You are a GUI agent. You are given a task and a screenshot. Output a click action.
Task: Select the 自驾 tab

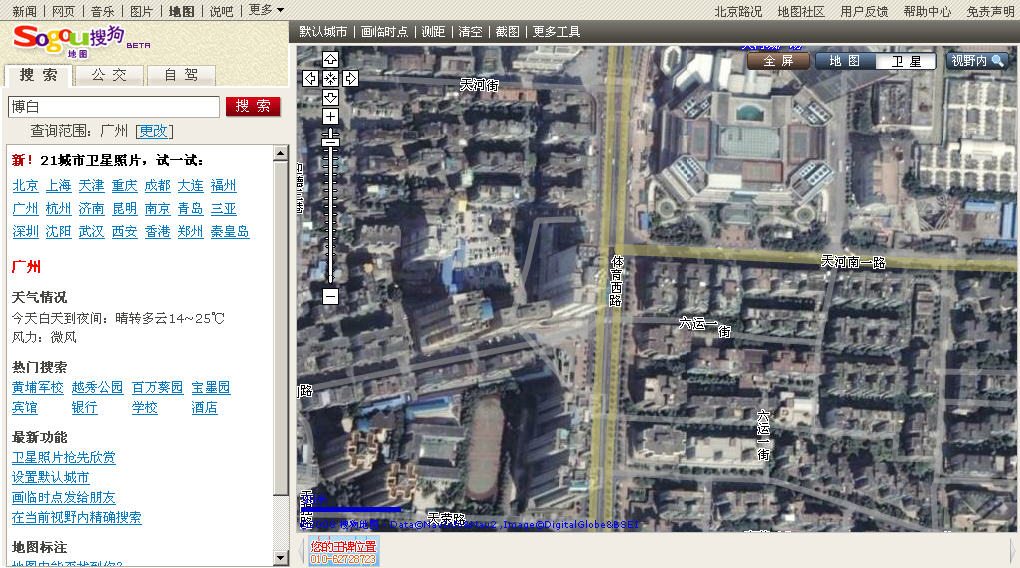pyautogui.click(x=181, y=75)
